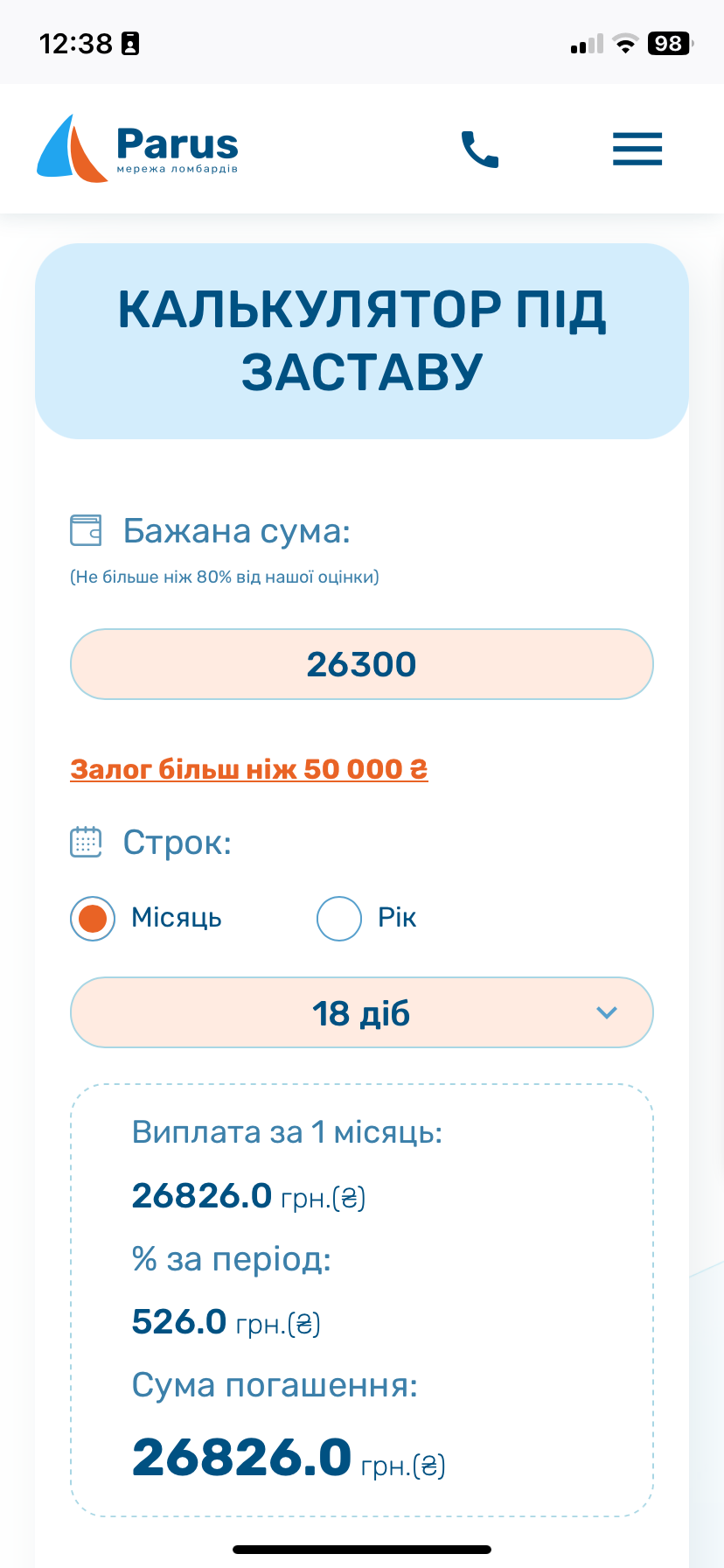Tap the Сума погашення total 26826.0
This screenshot has height=1568, width=724.
pos(242,1458)
